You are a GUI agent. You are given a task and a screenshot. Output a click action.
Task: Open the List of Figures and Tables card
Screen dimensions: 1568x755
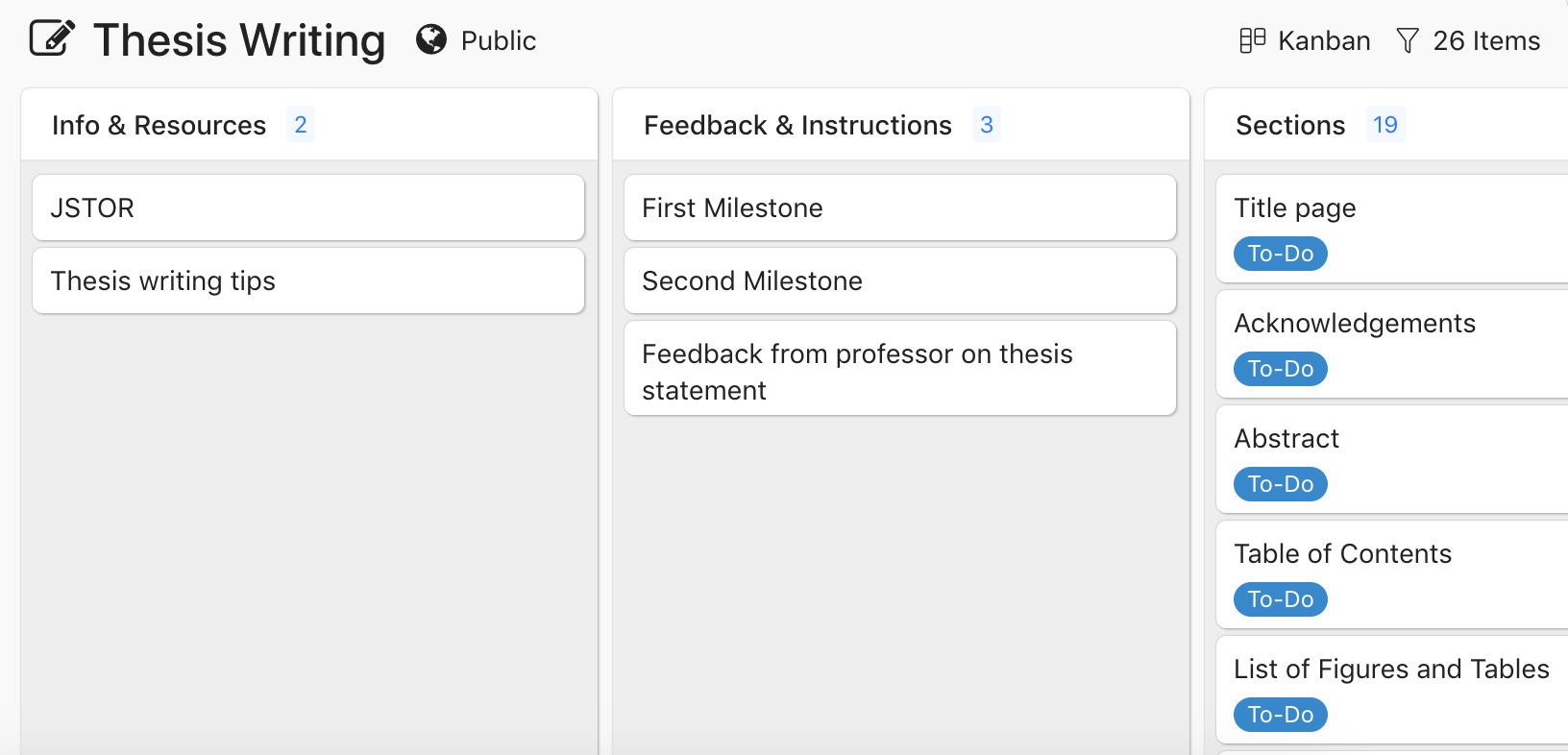(1392, 690)
